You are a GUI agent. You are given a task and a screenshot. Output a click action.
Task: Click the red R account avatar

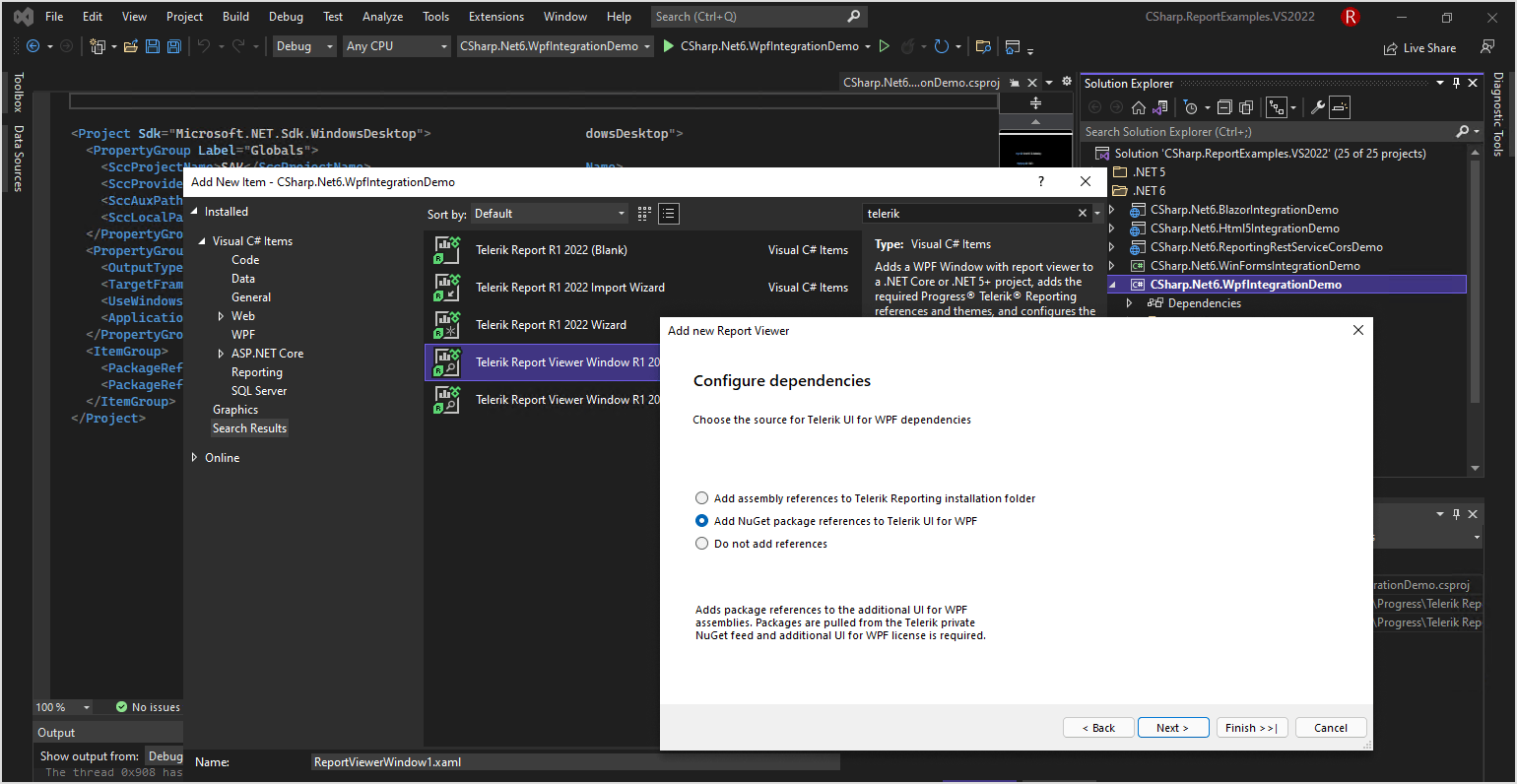click(1351, 17)
